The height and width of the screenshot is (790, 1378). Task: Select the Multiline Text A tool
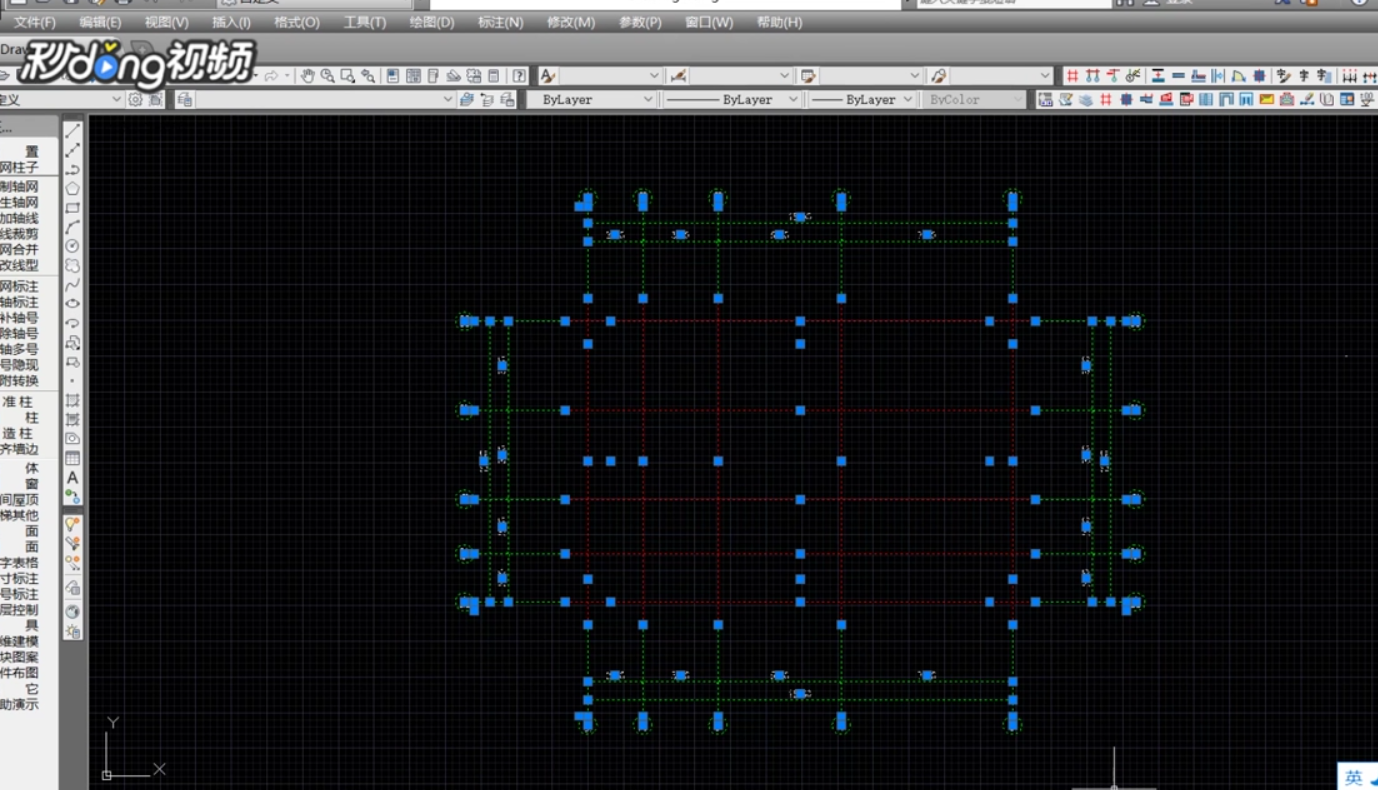[73, 477]
